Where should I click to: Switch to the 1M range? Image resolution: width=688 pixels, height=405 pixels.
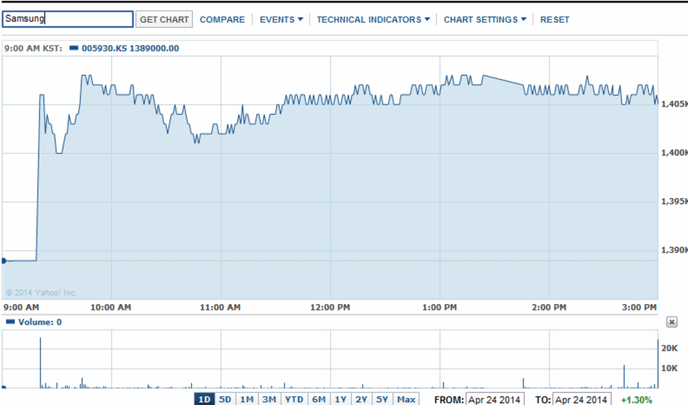tap(247, 399)
